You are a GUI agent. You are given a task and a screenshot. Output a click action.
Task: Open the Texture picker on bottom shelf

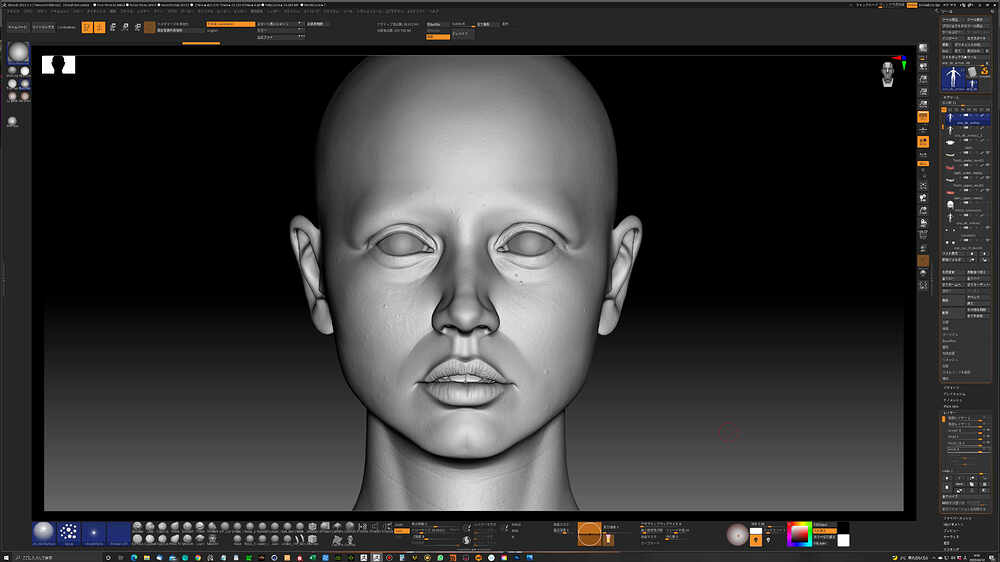point(119,533)
